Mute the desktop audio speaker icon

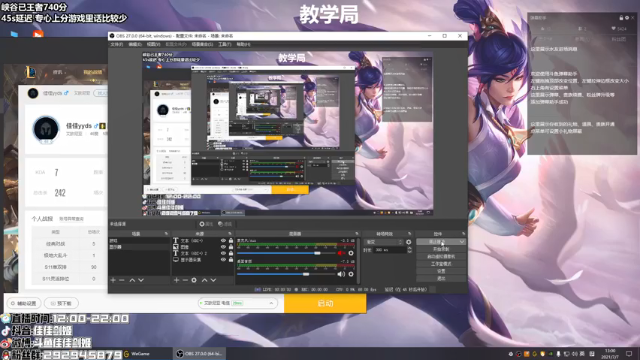coord(341,274)
